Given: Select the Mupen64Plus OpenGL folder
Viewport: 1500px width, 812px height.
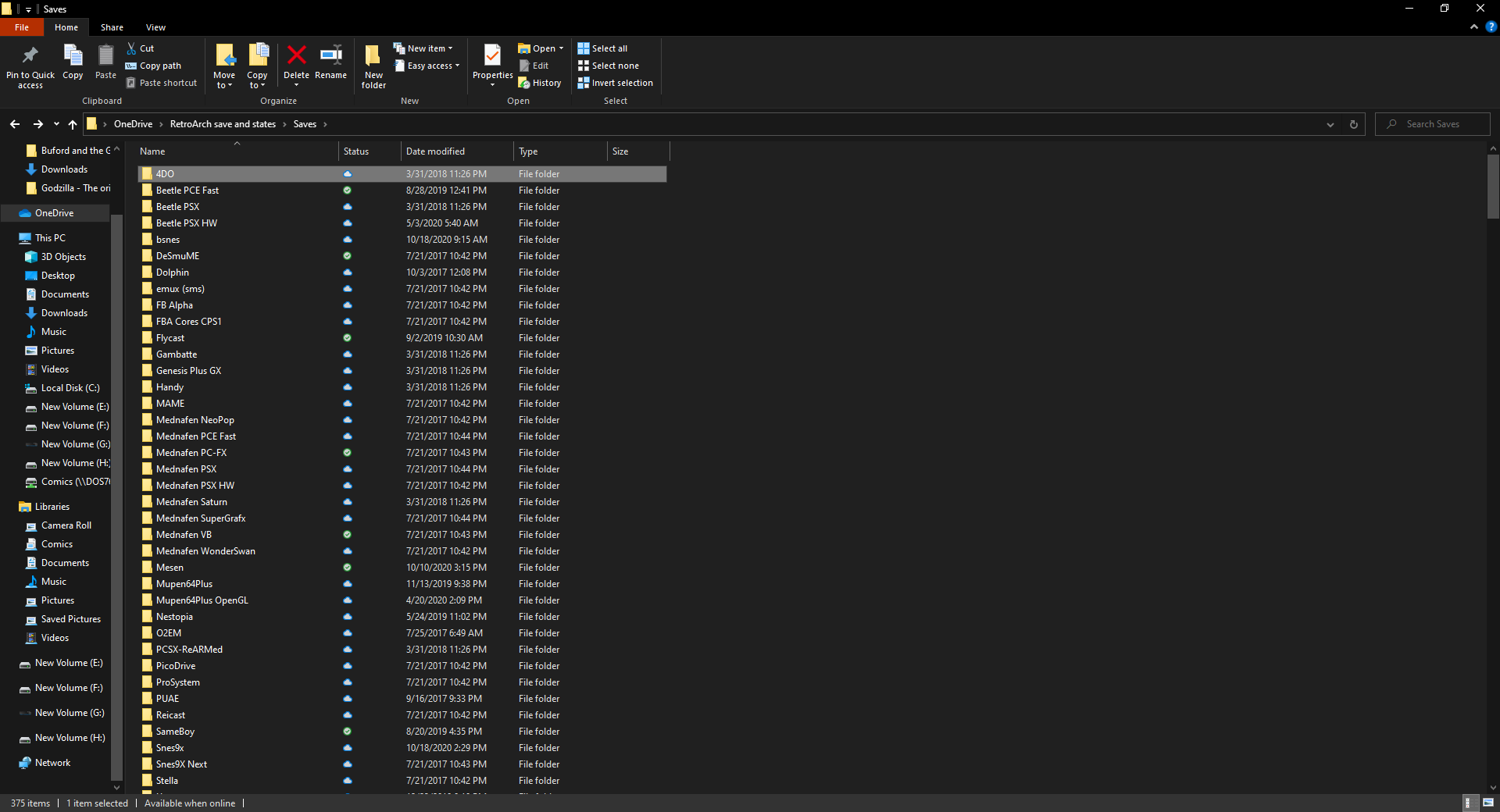Looking at the screenshot, I should pos(402,600).
